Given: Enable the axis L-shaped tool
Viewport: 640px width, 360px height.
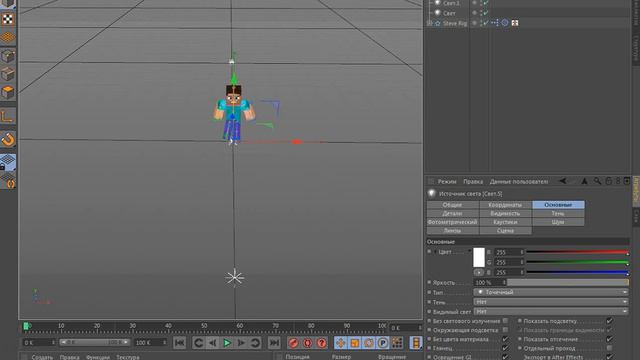Looking at the screenshot, I should (x=8, y=117).
